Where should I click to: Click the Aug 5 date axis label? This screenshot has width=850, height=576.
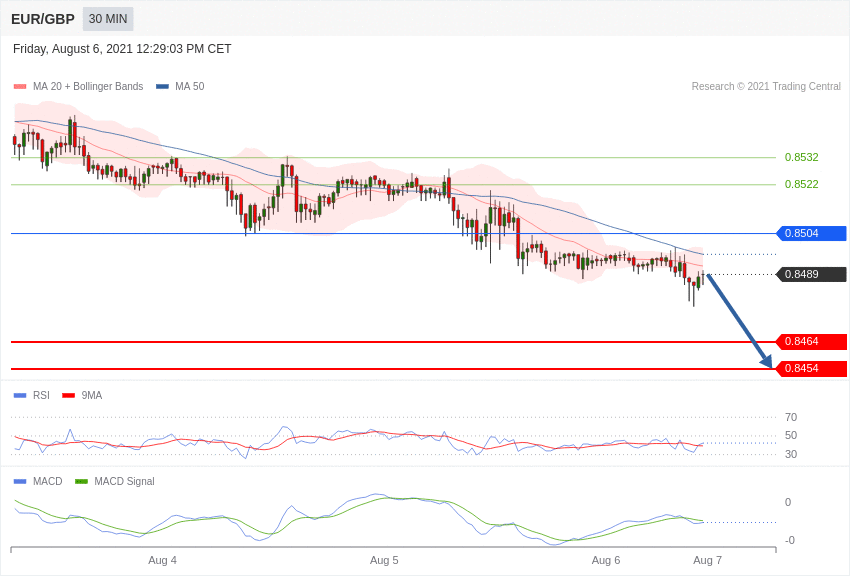384,560
